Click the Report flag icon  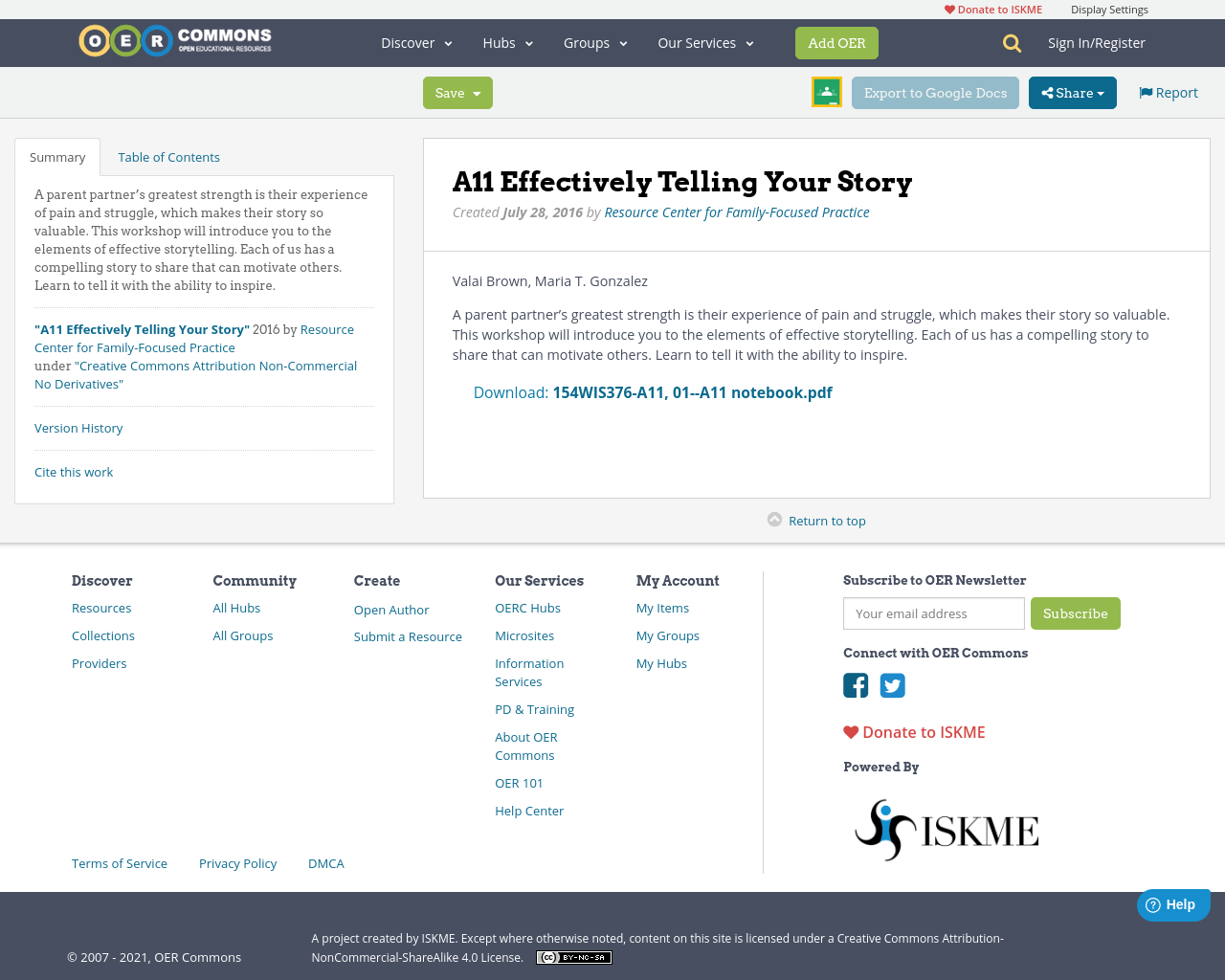1146,92
